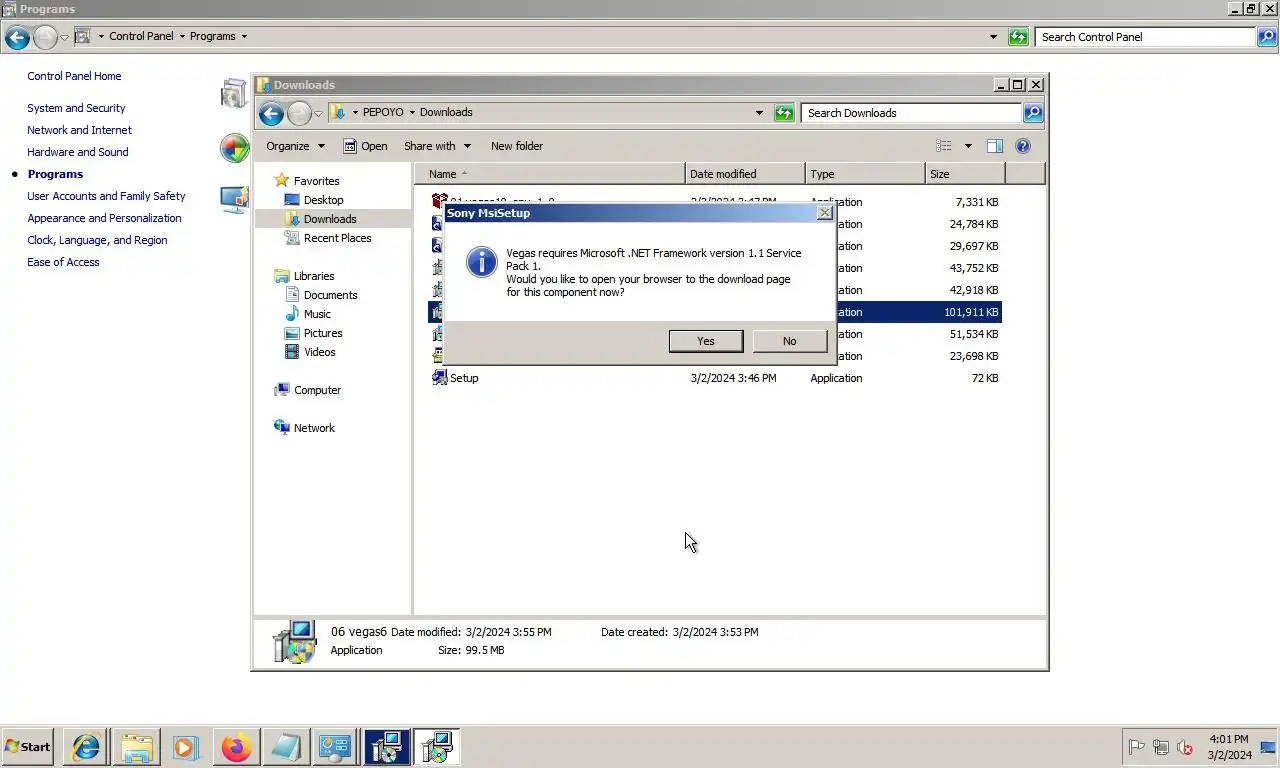Open Ease of Access category
This screenshot has height=768, width=1280.
(63, 262)
